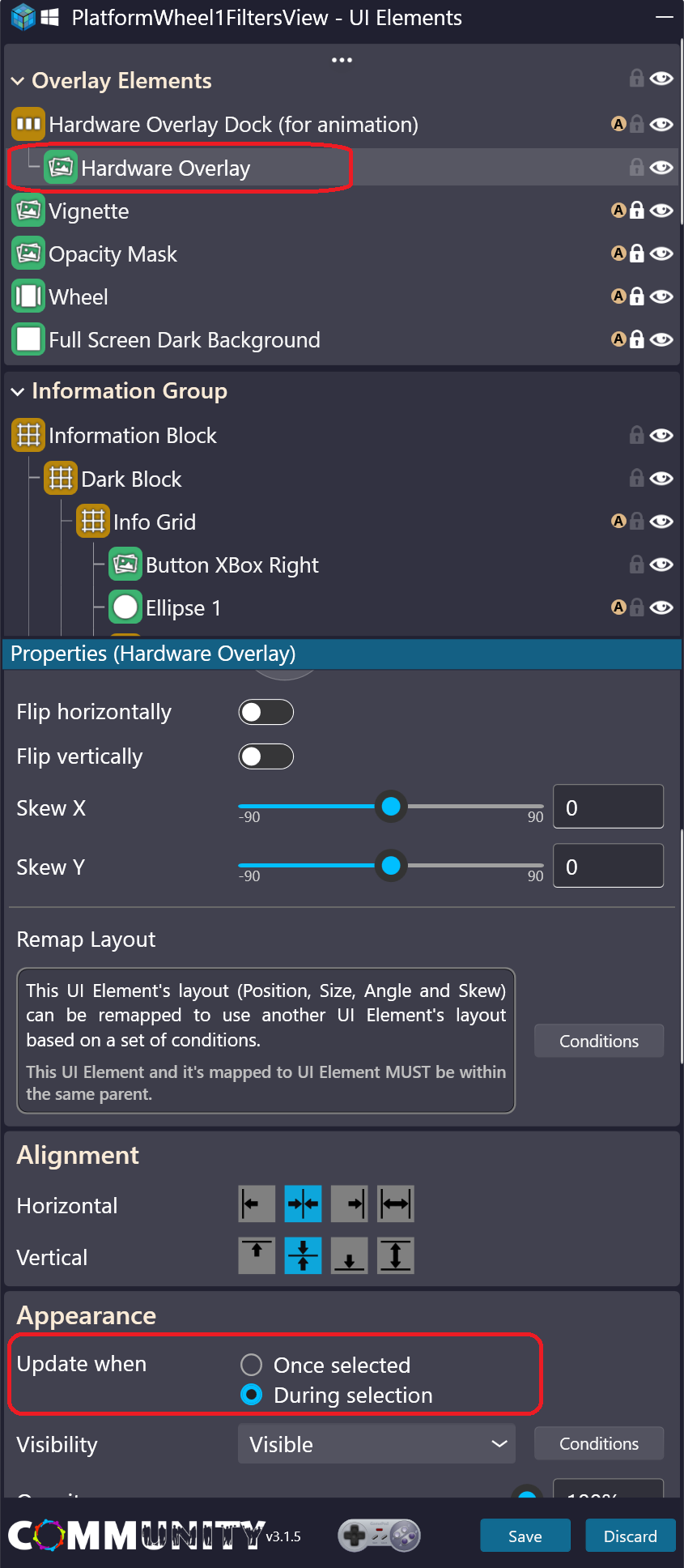Collapse the Overlay Elements section
This screenshot has width=684, height=1568.
[18, 81]
